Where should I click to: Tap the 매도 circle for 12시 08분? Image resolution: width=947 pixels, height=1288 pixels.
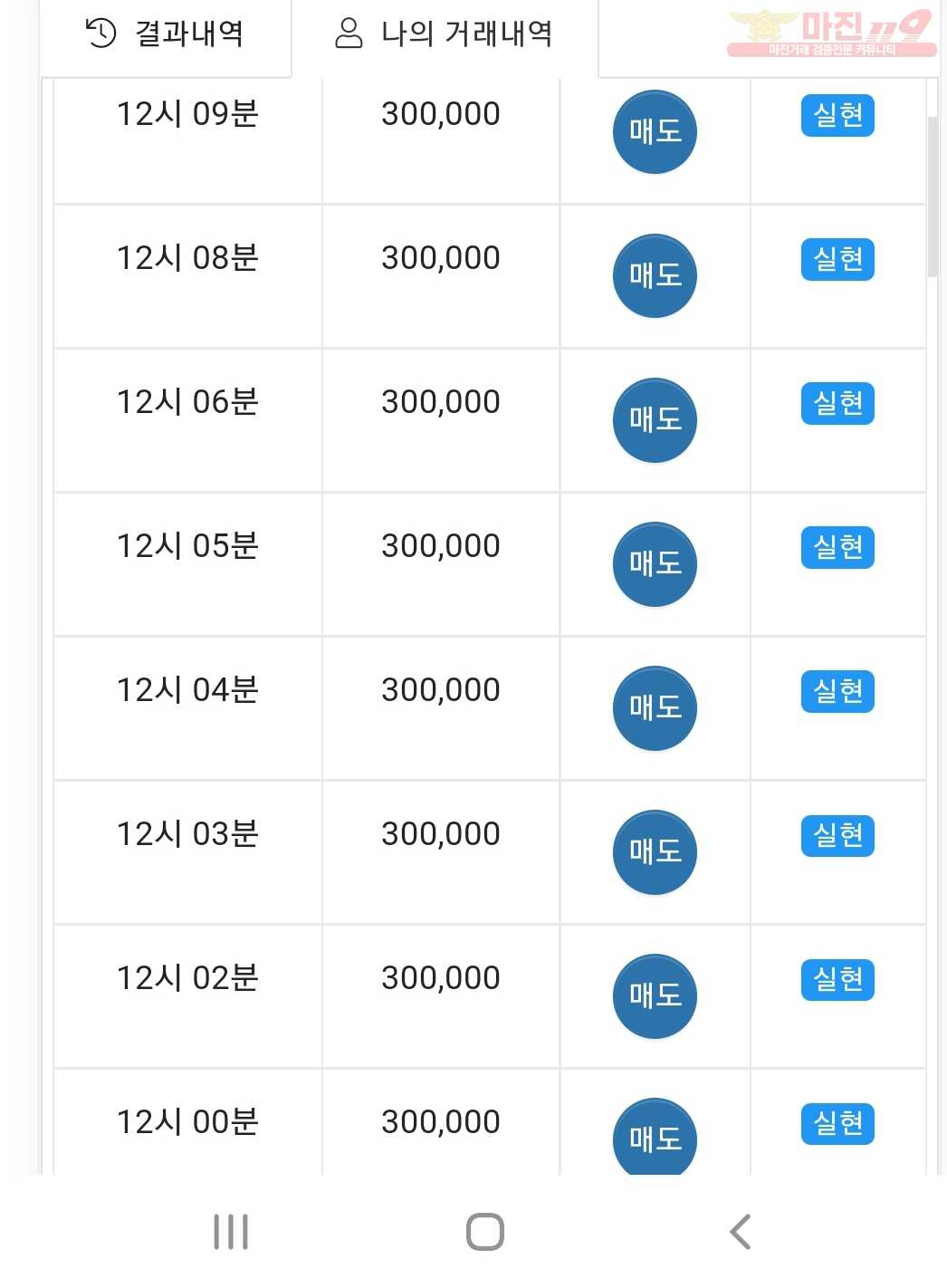click(655, 275)
